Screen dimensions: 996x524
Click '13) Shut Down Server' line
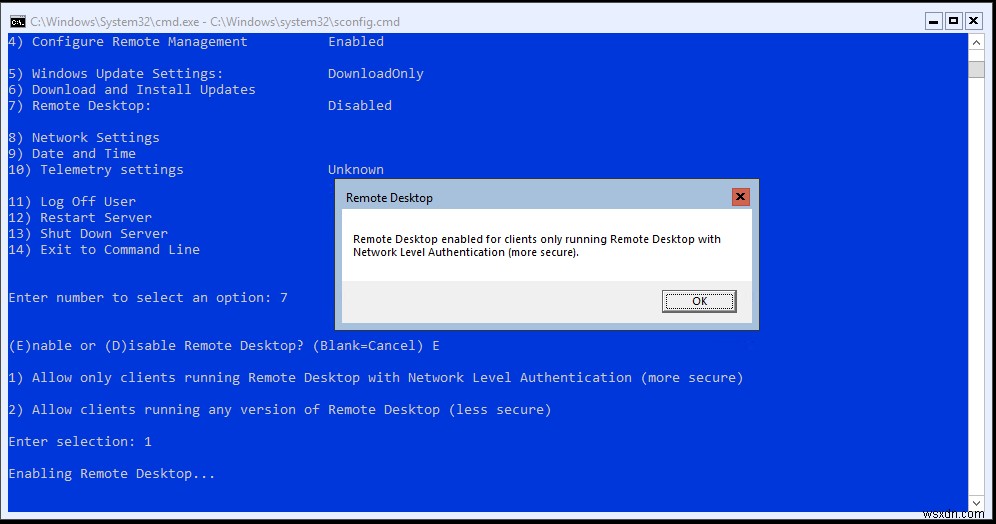[88, 234]
